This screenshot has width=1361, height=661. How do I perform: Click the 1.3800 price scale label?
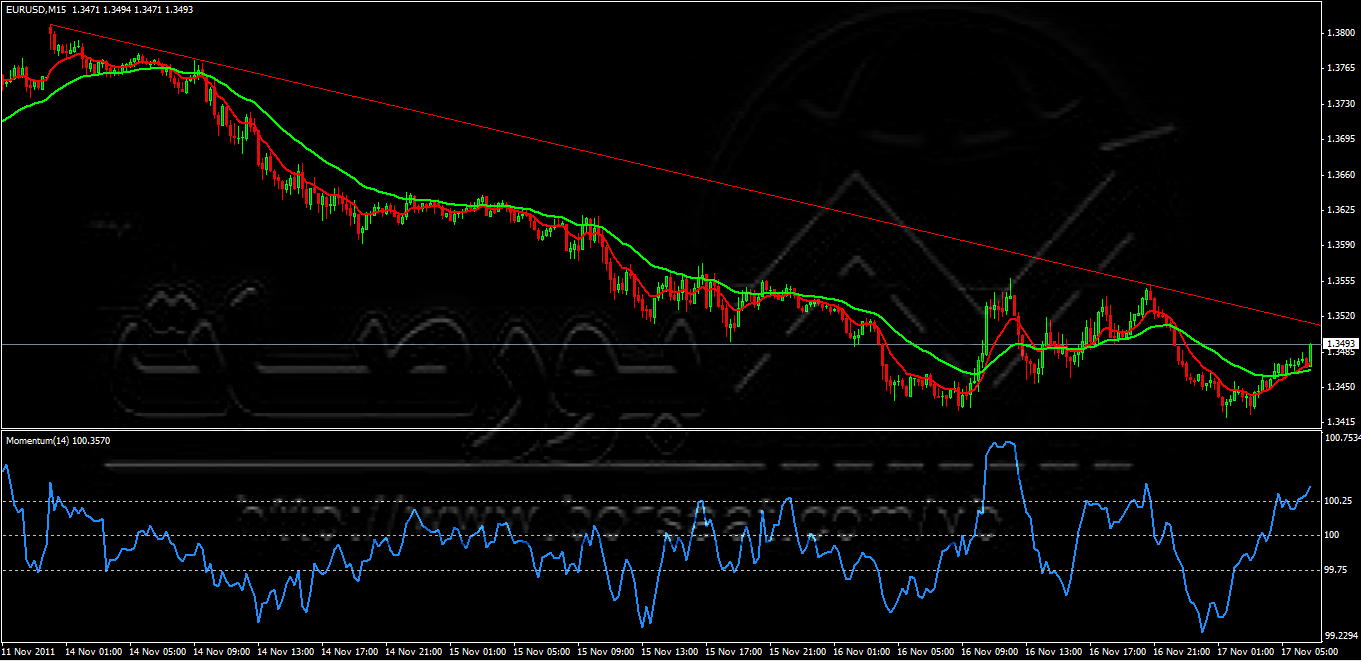[x=1340, y=33]
